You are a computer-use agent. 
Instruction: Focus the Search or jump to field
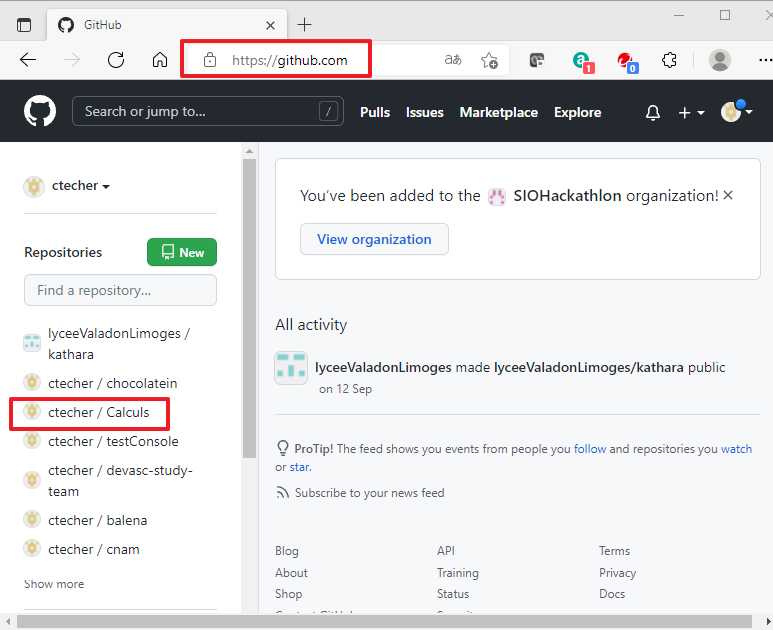[x=208, y=111]
